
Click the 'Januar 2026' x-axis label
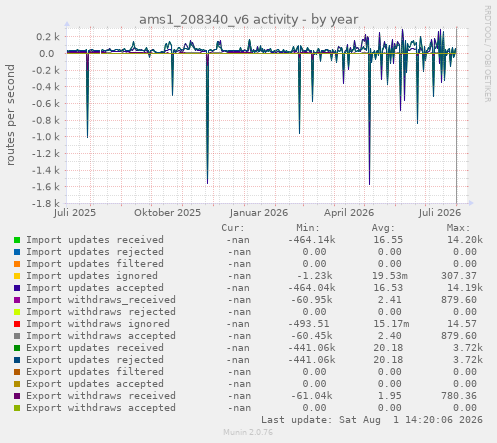tap(259, 213)
